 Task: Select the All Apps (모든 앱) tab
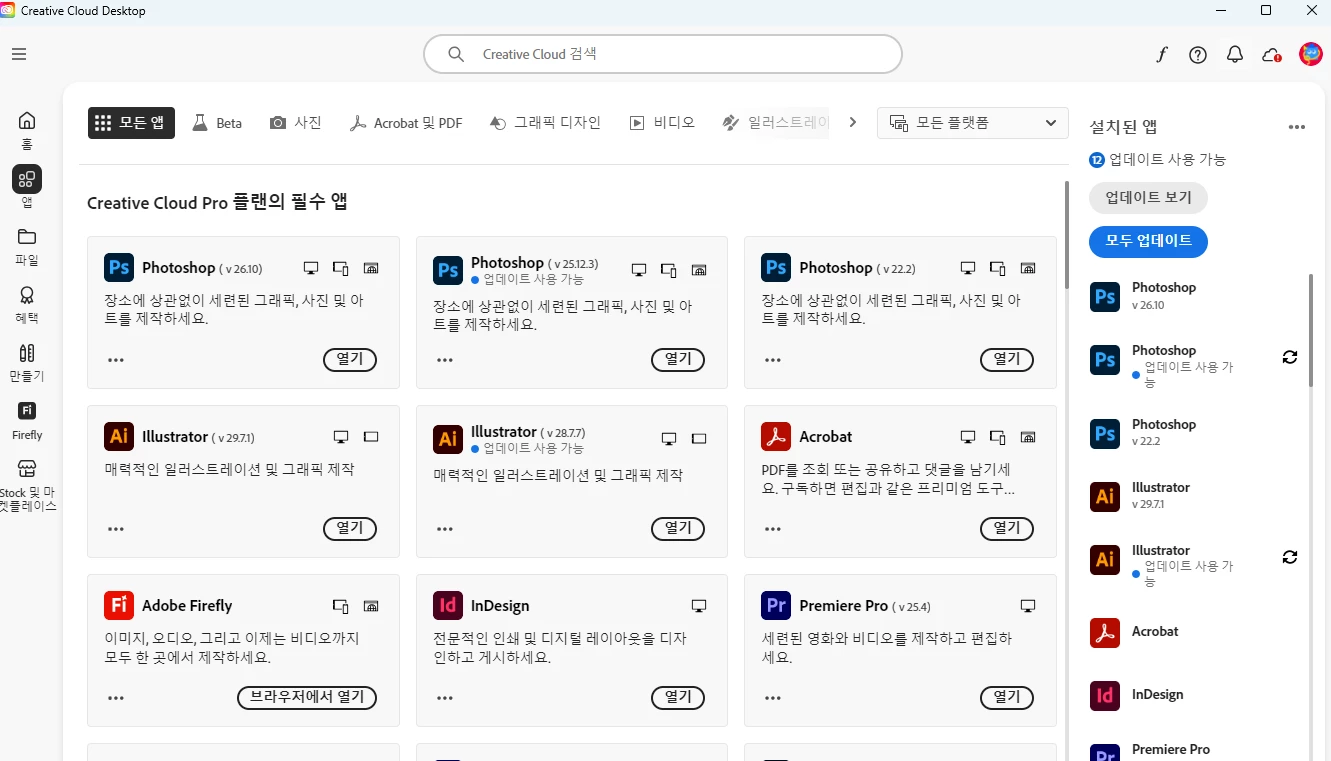point(131,123)
